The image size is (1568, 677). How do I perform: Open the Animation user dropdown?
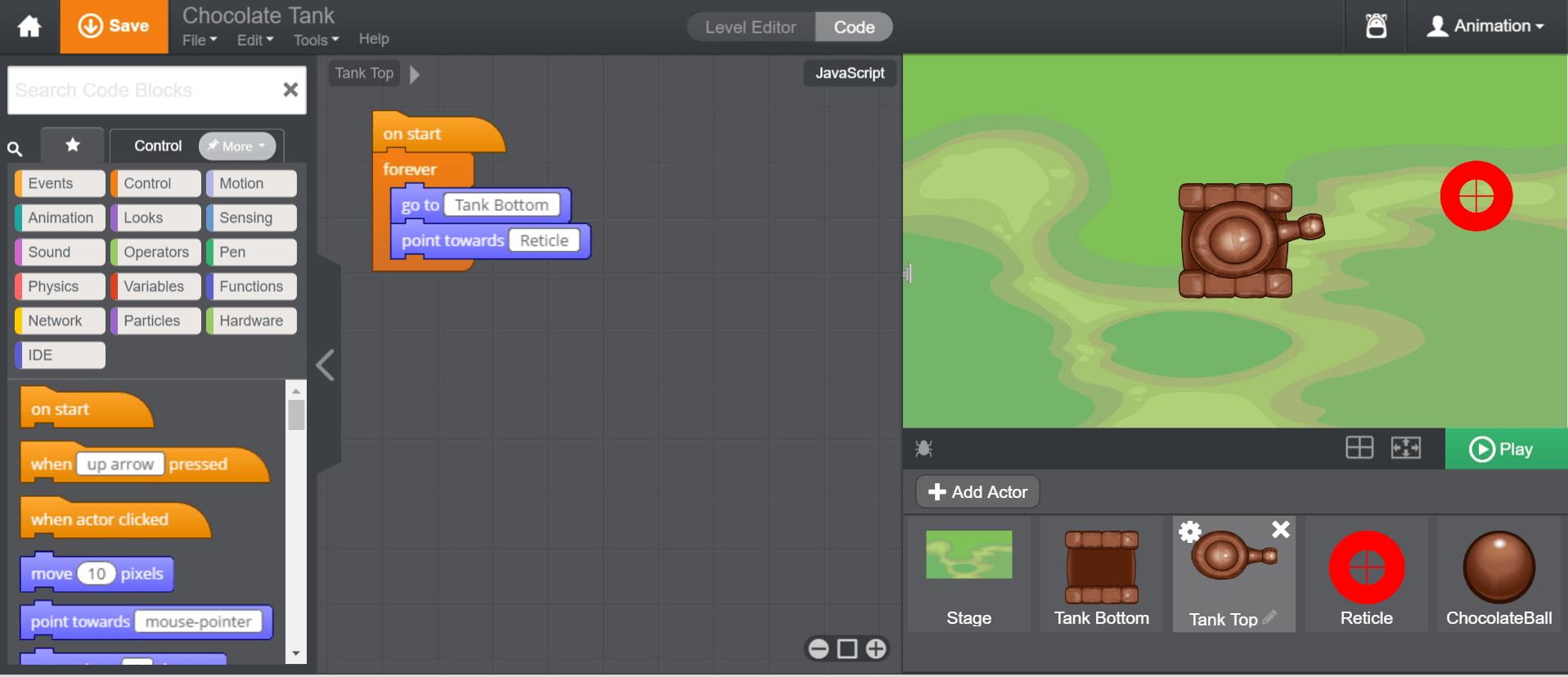point(1485,26)
